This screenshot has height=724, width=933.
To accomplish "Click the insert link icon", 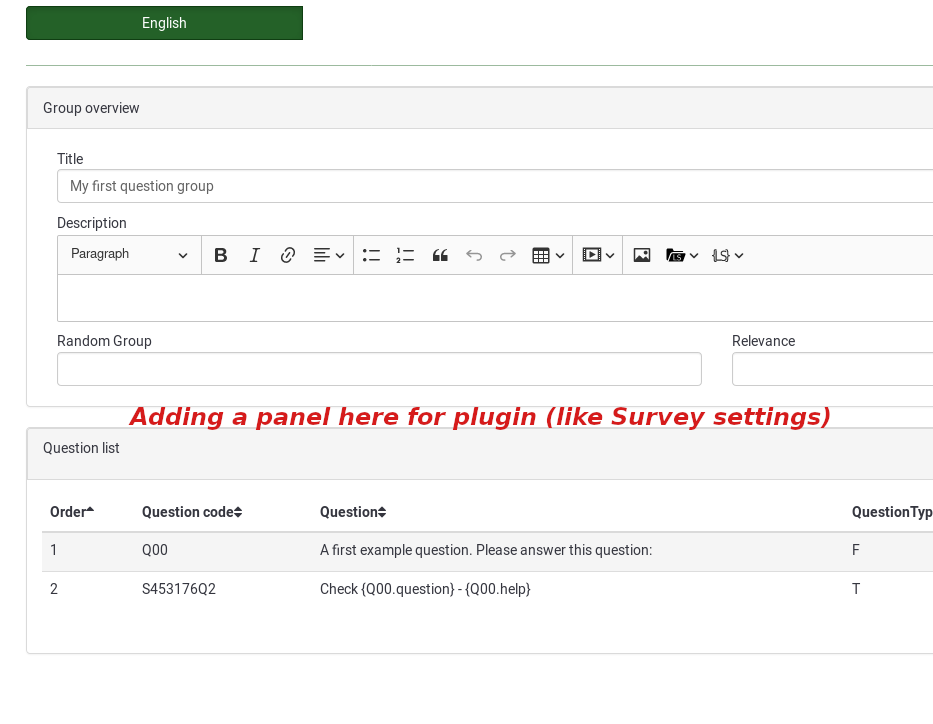I will point(288,255).
